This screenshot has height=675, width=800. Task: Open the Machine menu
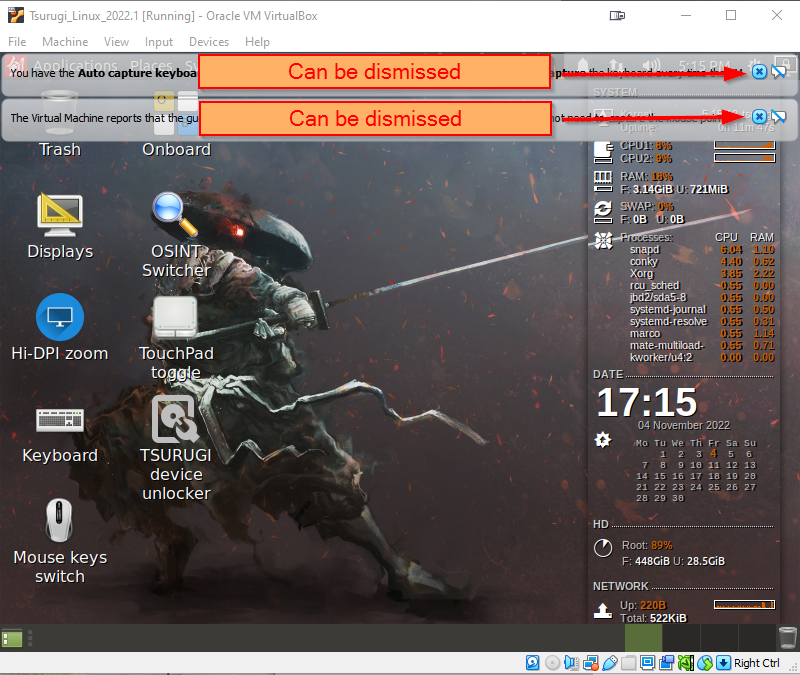(65, 42)
